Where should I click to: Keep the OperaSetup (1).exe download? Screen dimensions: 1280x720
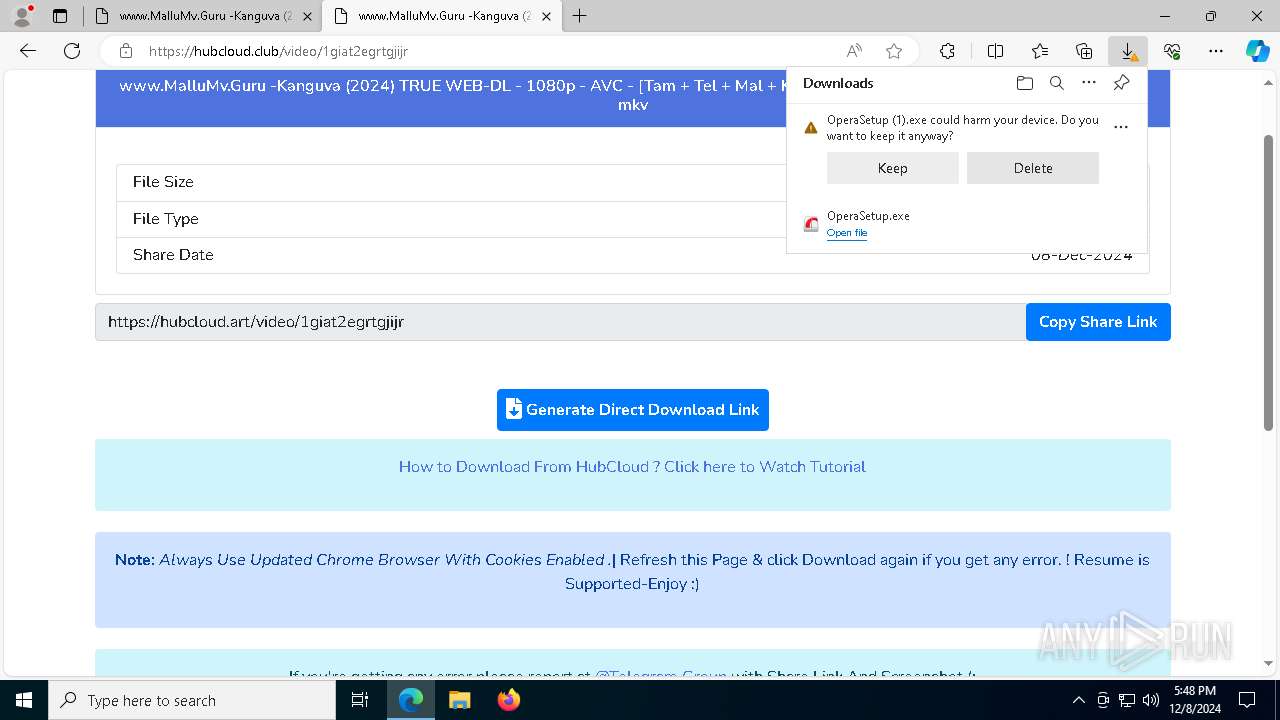click(893, 168)
